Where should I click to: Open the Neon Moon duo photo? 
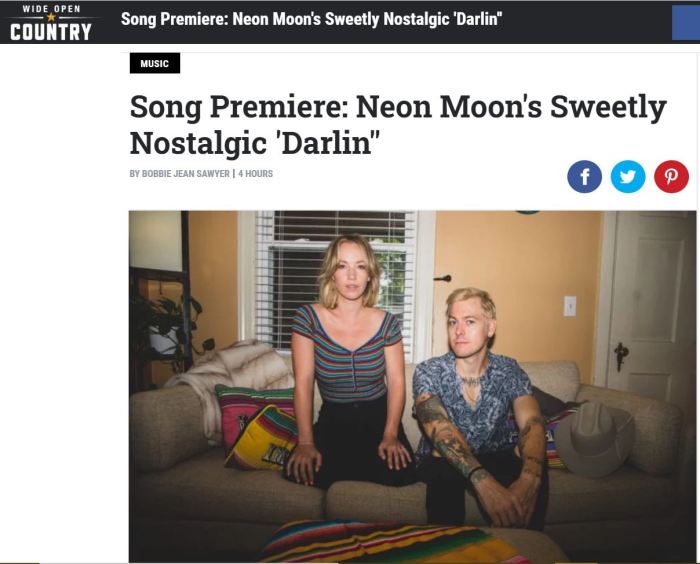pyautogui.click(x=412, y=386)
